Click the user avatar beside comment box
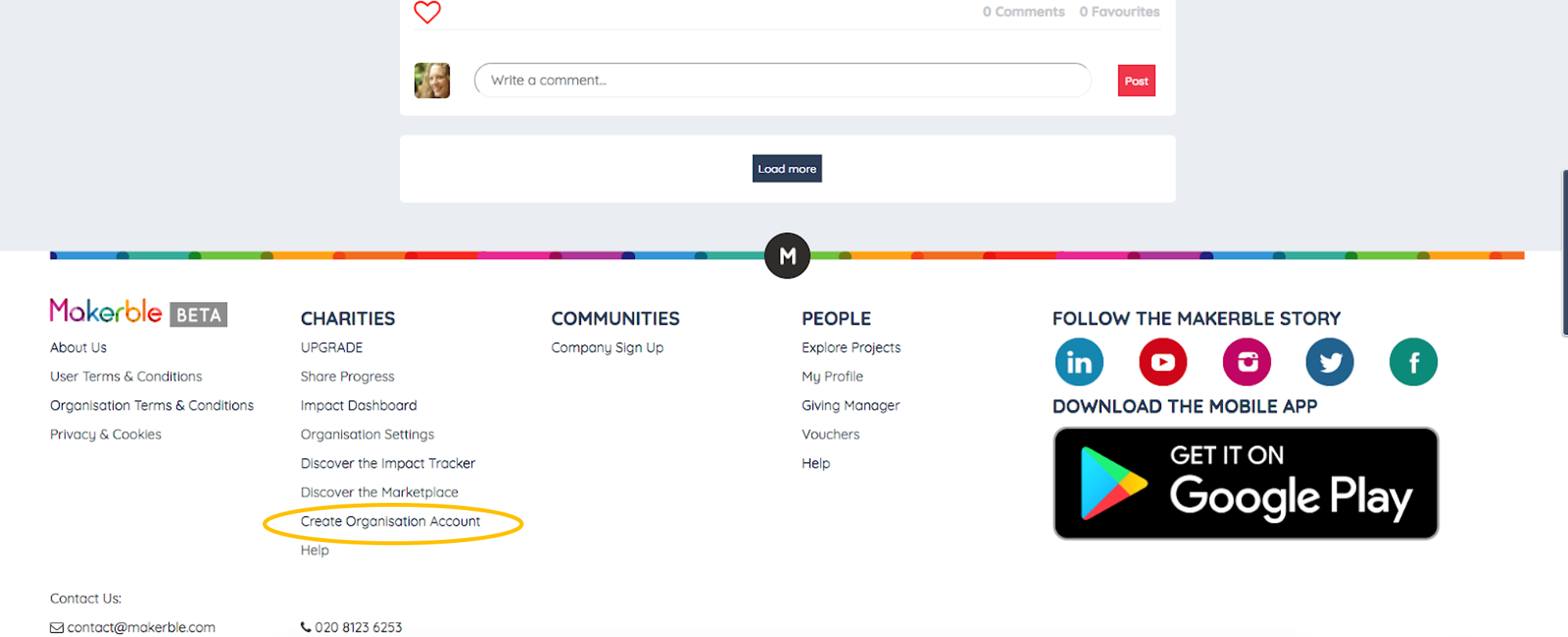 pyautogui.click(x=432, y=80)
